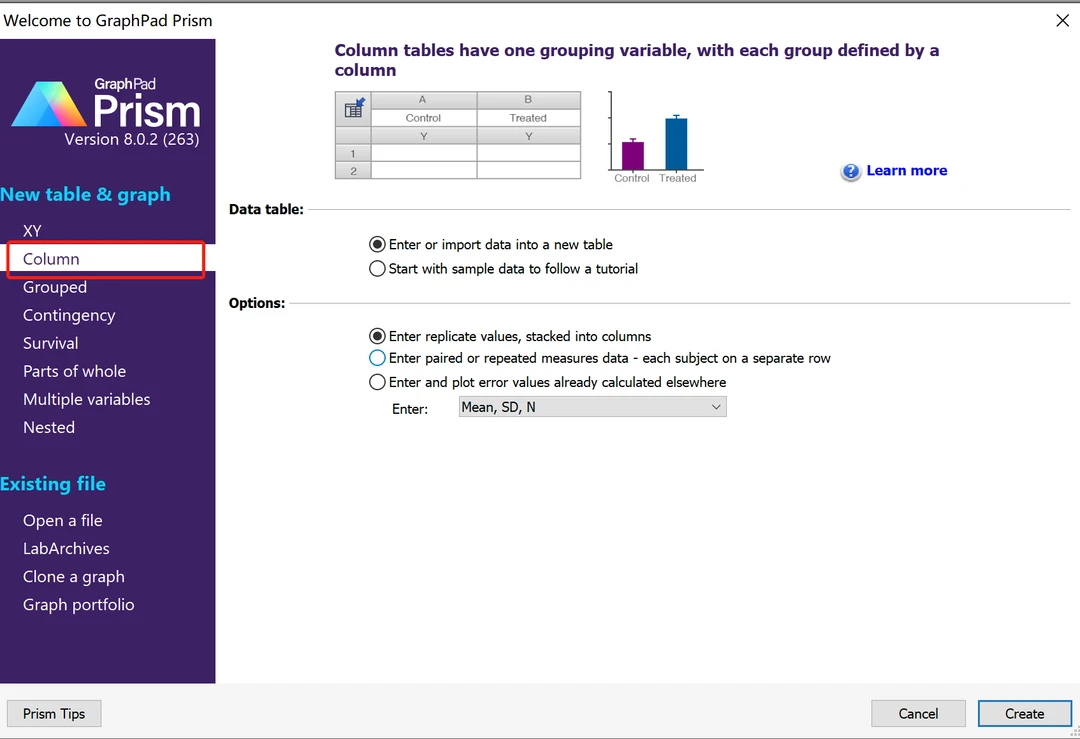Click row '1' header in sample table
The image size is (1080, 739).
coord(353,154)
